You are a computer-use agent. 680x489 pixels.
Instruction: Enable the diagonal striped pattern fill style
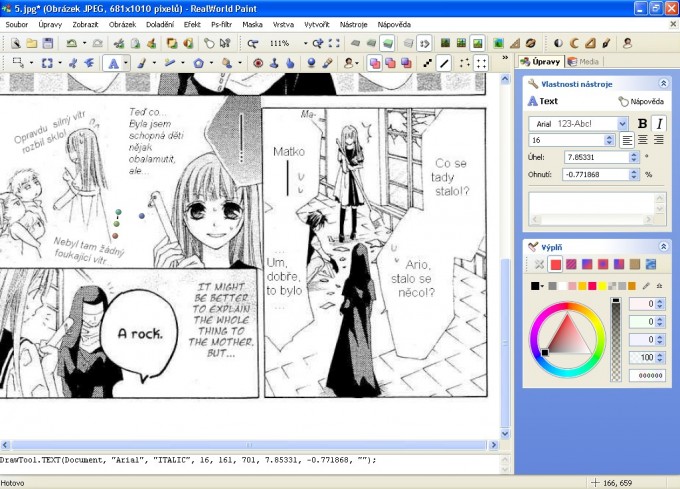point(571,264)
